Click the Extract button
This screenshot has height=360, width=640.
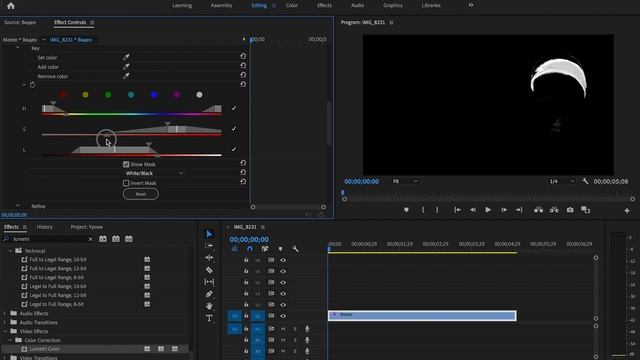554,210
